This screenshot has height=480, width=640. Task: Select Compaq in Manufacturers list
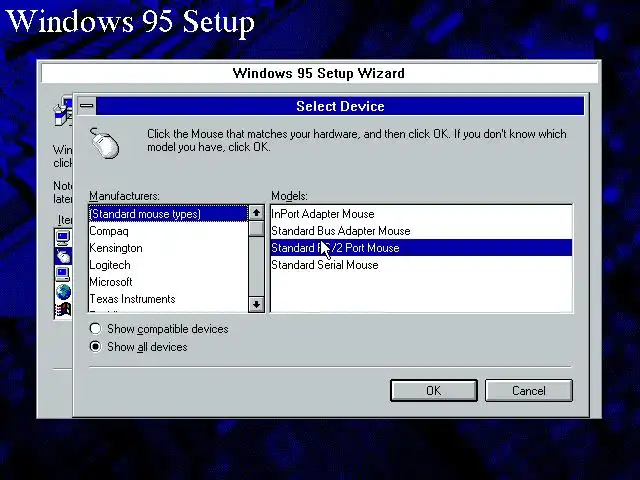click(168, 231)
